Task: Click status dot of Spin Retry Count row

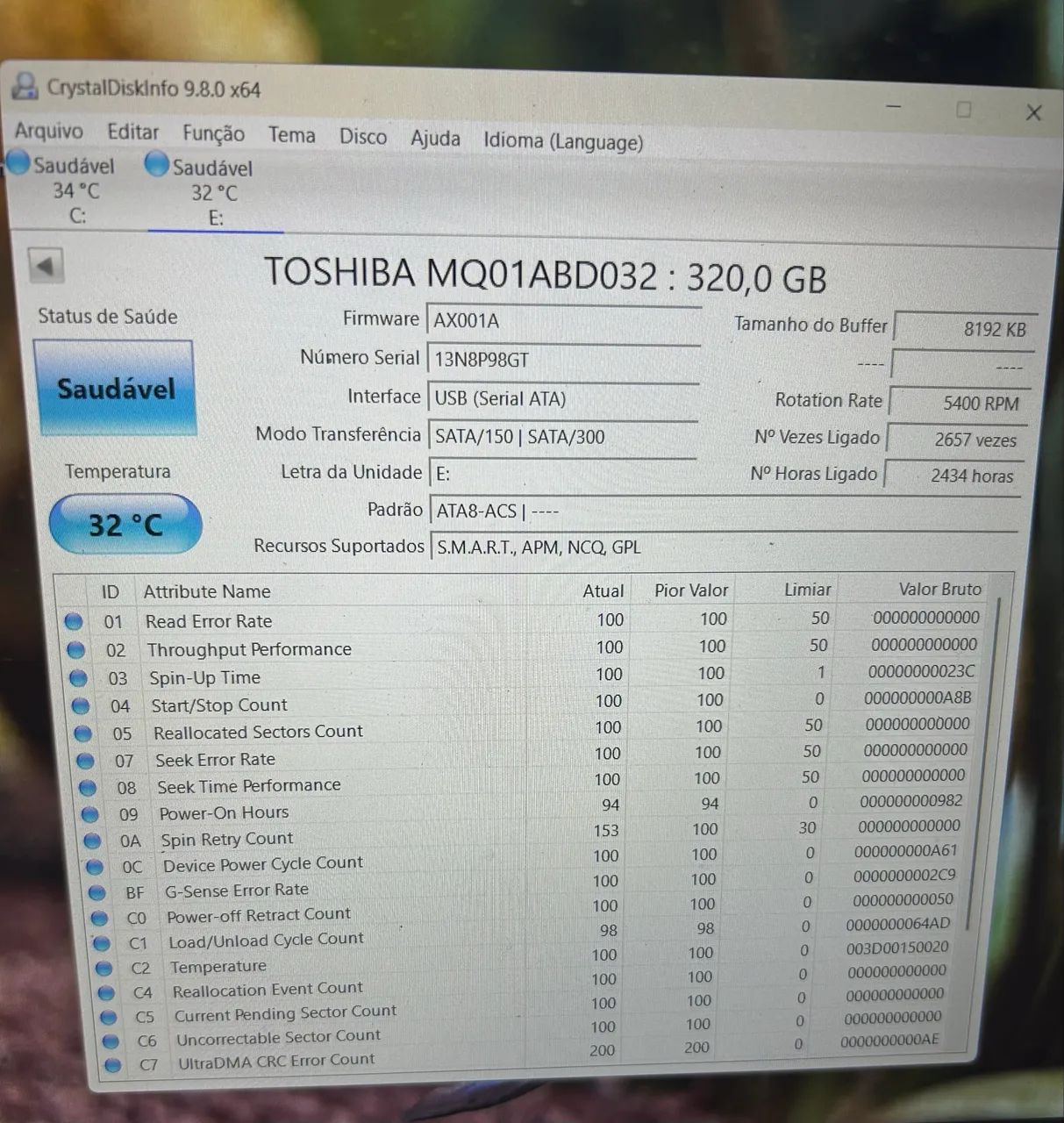Action: (92, 840)
